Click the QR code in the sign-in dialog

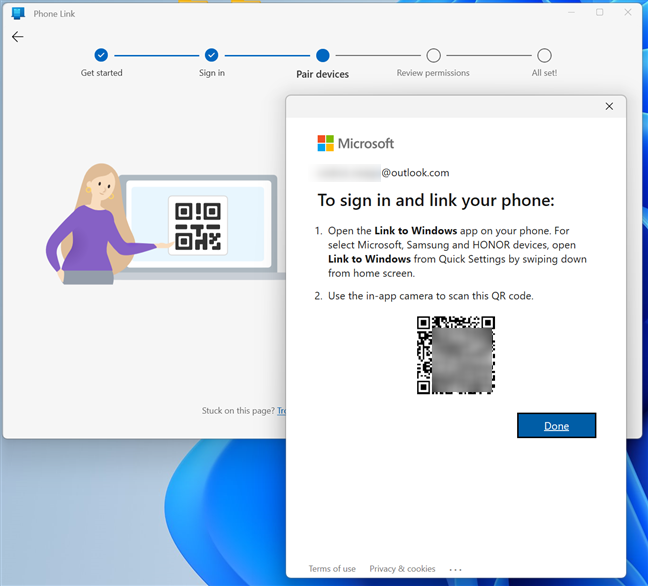point(455,355)
